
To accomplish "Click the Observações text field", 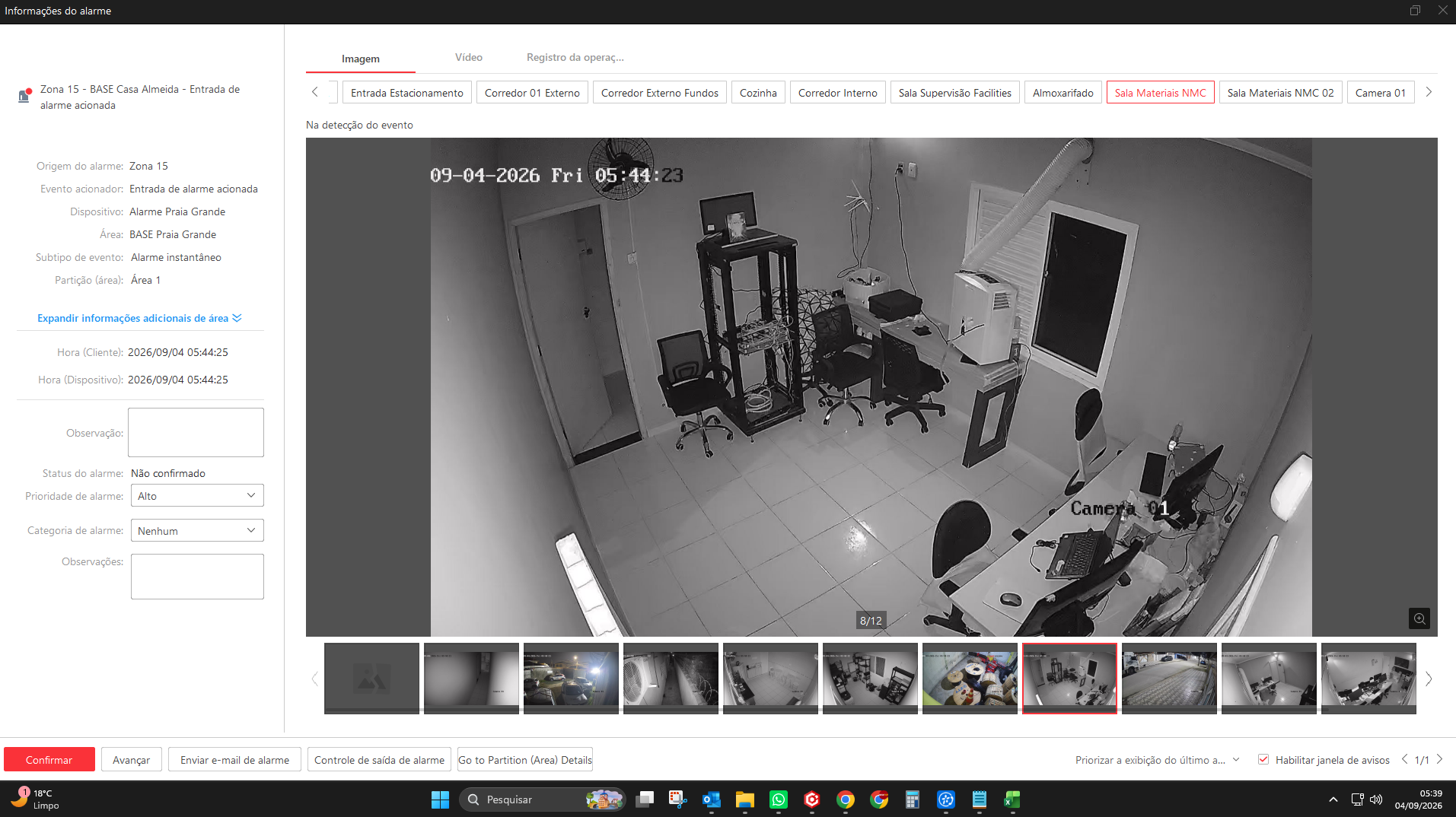I will tap(197, 577).
